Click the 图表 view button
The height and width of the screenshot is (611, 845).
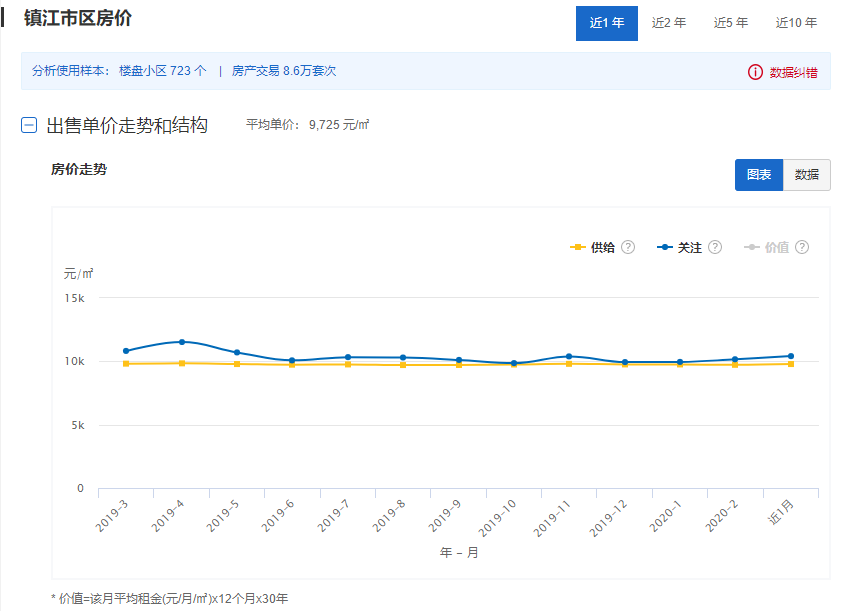point(759,174)
